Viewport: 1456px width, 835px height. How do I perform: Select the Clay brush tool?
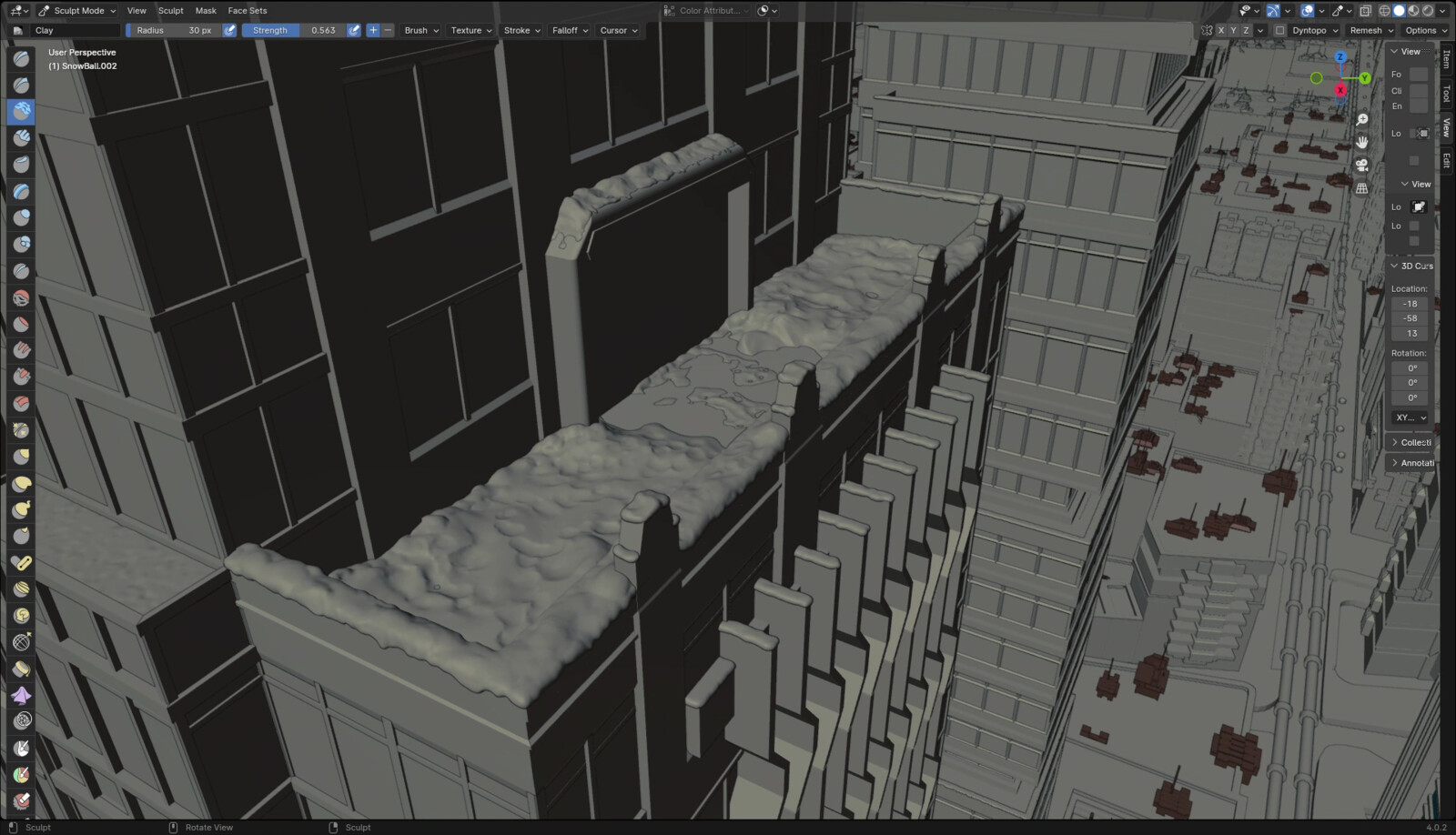coord(21,112)
